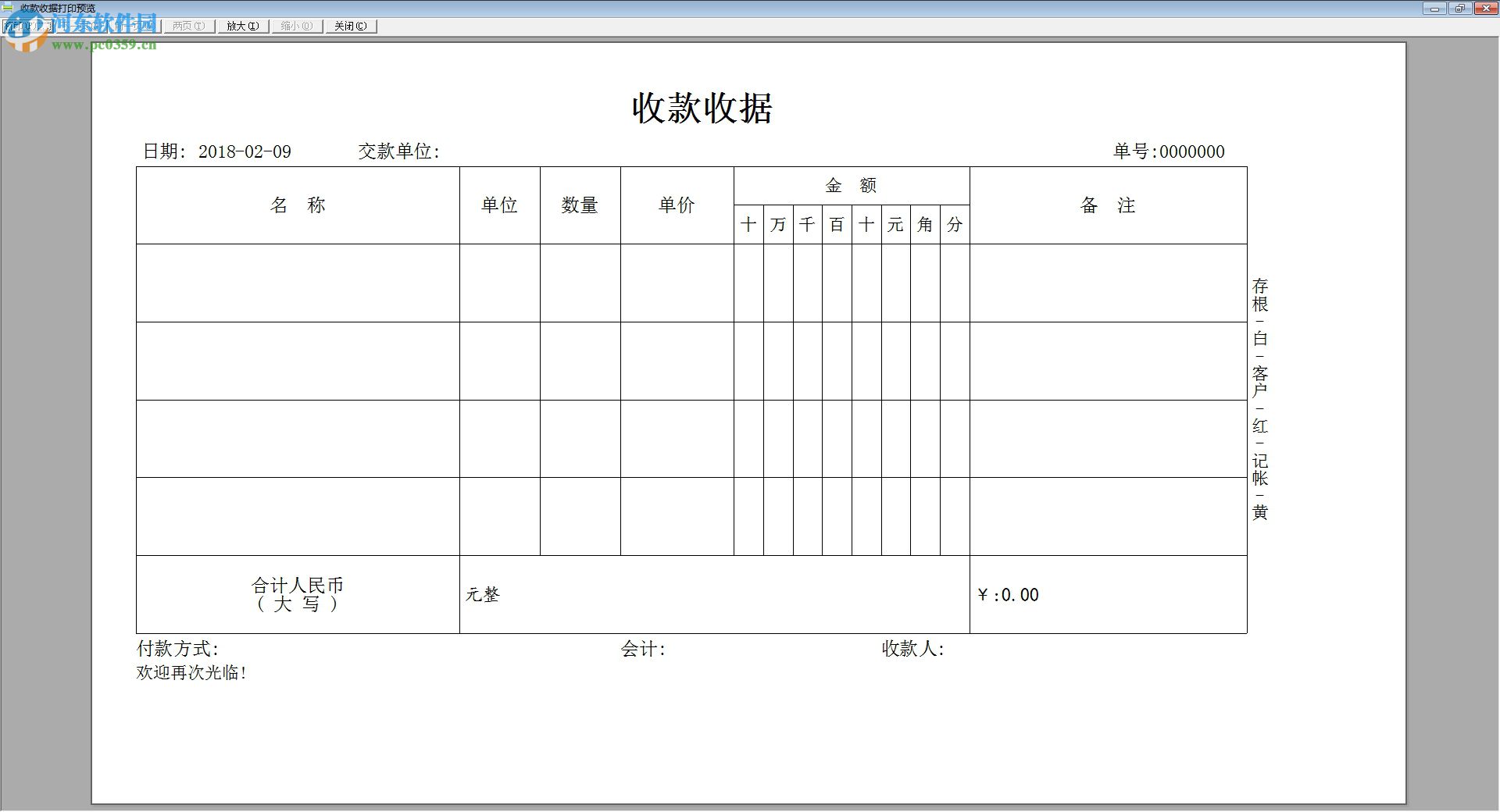Click the minimize icon on the title bar

[x=1434, y=8]
